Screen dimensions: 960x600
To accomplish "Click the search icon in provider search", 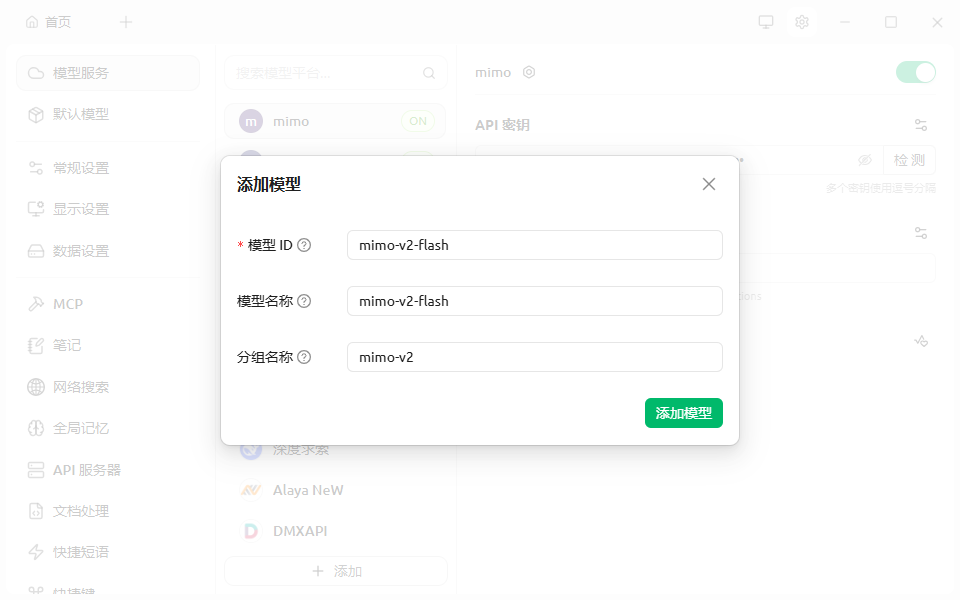I will [429, 73].
